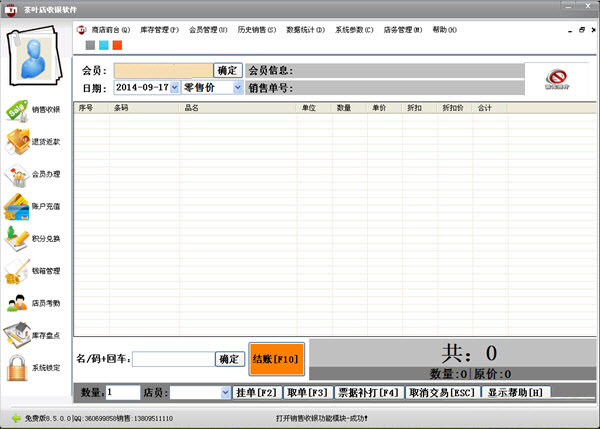This screenshot has width=600, height=429.
Task: Click the app logo in title bar
Action: [x=11, y=10]
